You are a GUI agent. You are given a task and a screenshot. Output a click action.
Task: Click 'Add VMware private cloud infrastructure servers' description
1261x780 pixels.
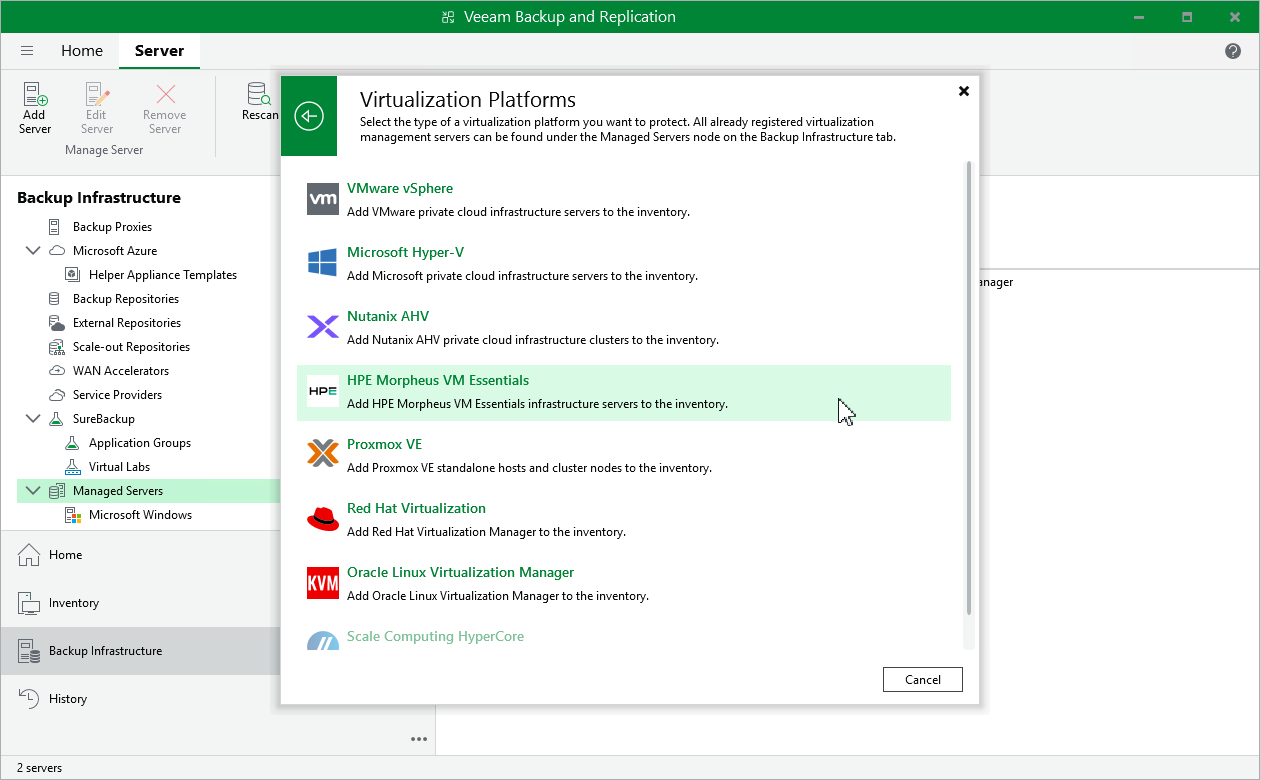(518, 212)
